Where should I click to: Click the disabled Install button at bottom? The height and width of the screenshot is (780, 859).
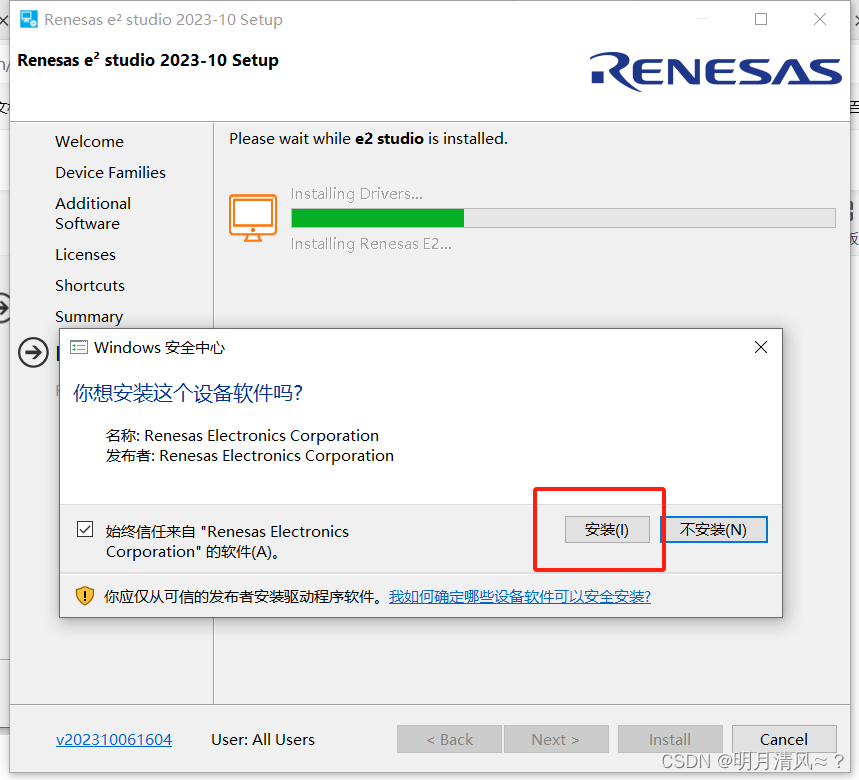pyautogui.click(x=670, y=739)
